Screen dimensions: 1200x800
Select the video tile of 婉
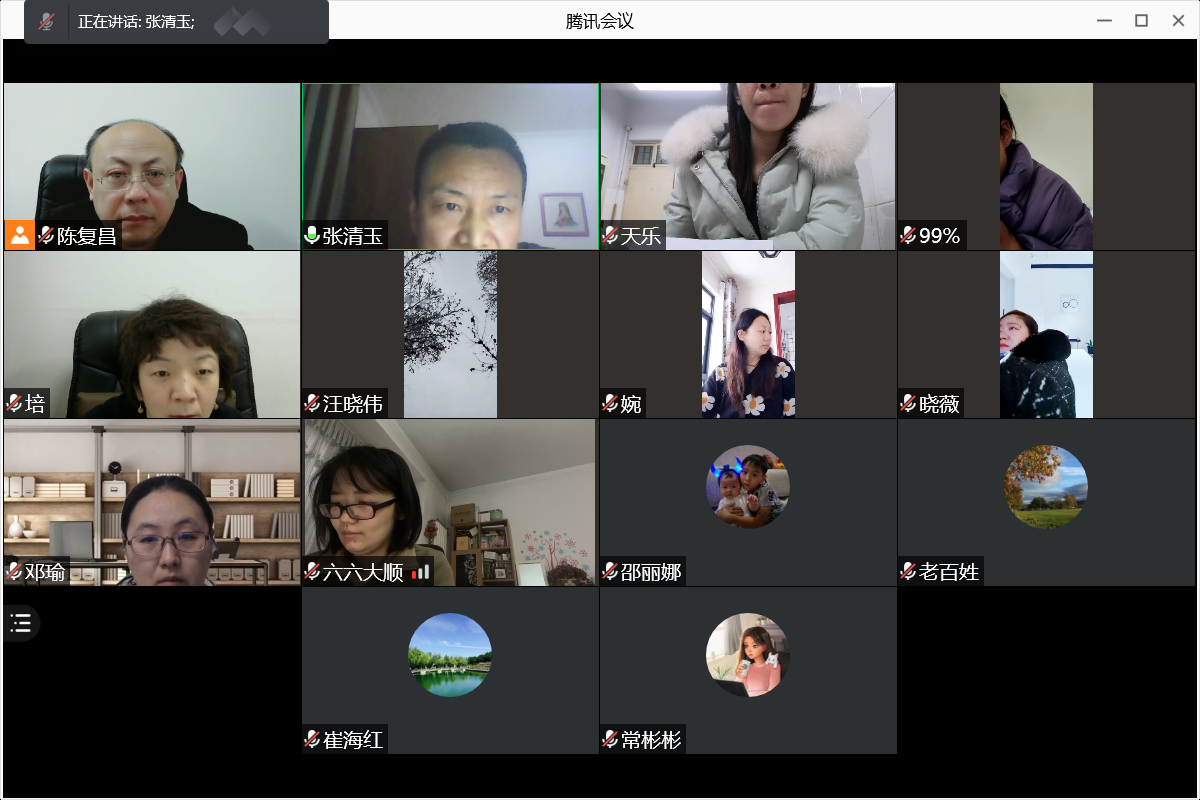748,334
